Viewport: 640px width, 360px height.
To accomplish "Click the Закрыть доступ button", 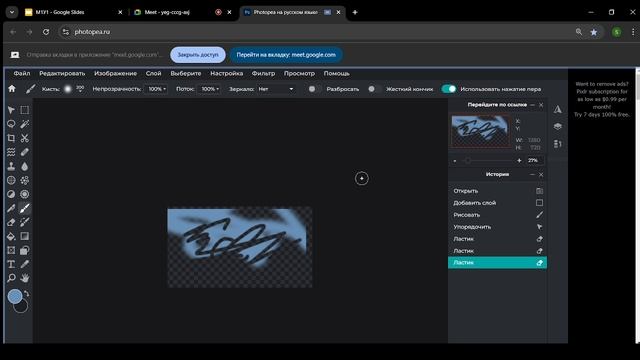I will pos(198,55).
